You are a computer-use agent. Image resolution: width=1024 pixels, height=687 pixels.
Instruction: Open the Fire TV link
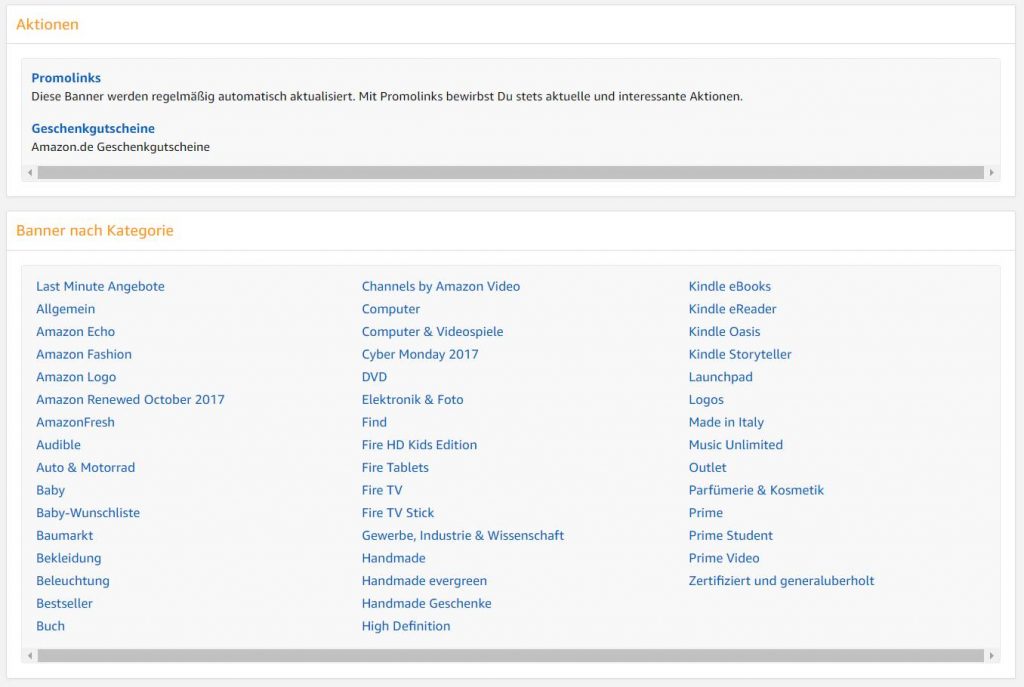point(382,490)
